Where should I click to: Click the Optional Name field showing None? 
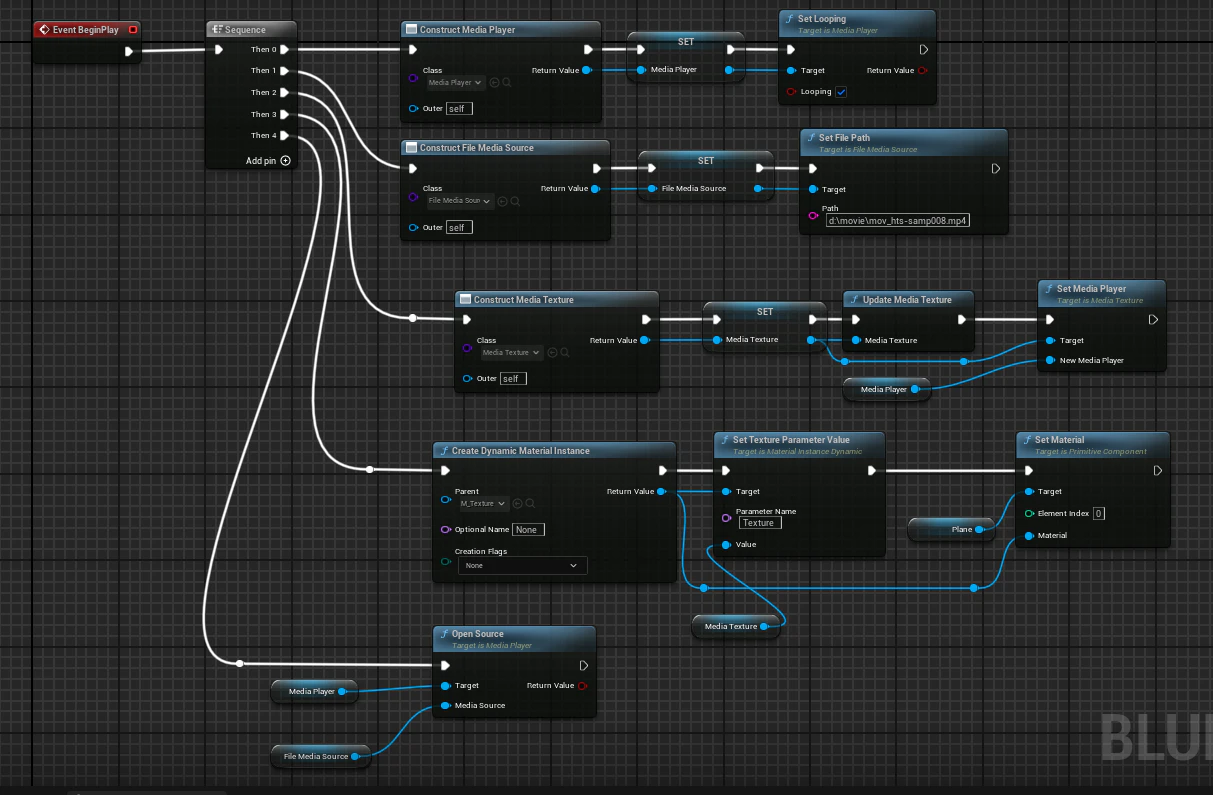click(x=528, y=529)
